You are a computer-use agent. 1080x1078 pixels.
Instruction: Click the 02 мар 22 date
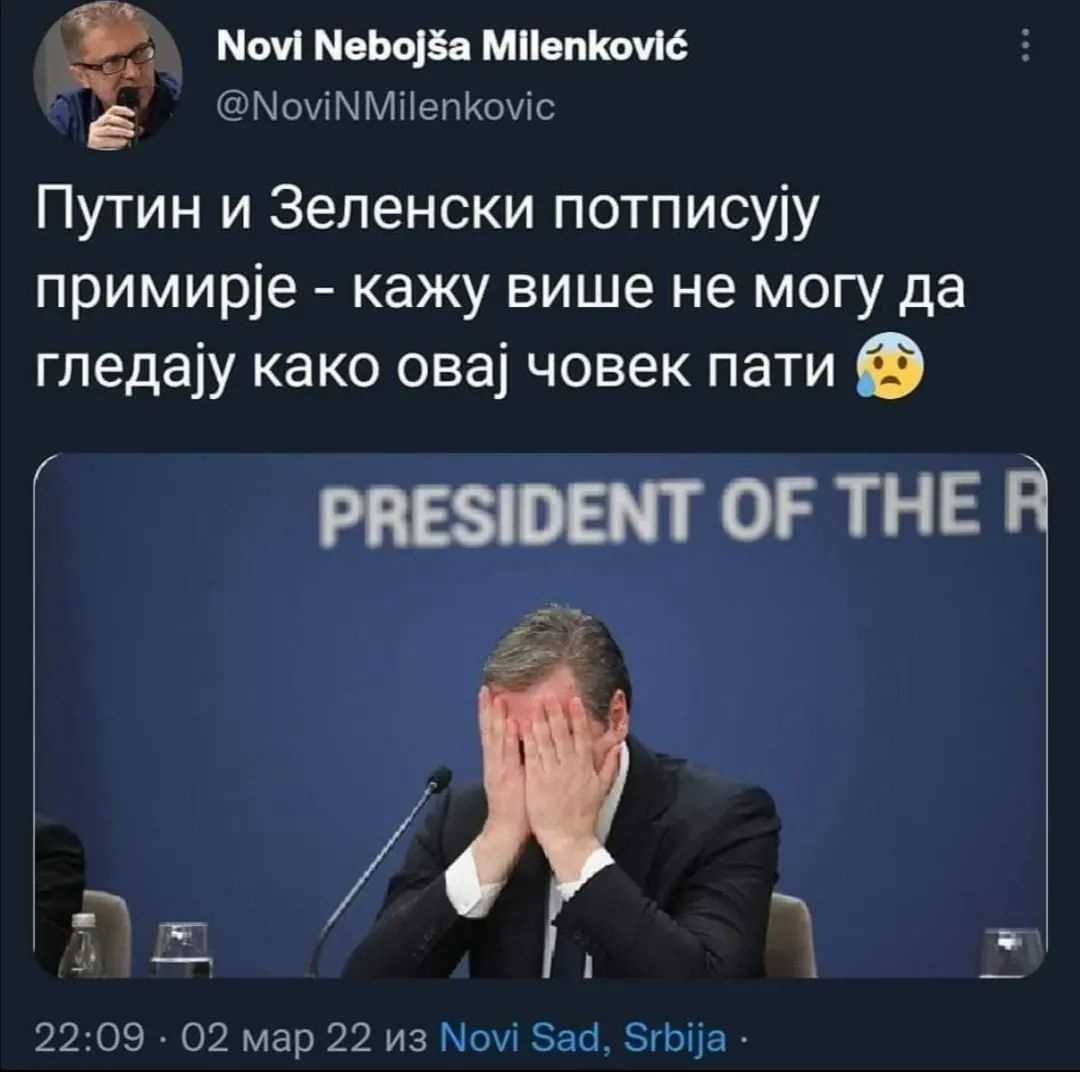point(277,1039)
